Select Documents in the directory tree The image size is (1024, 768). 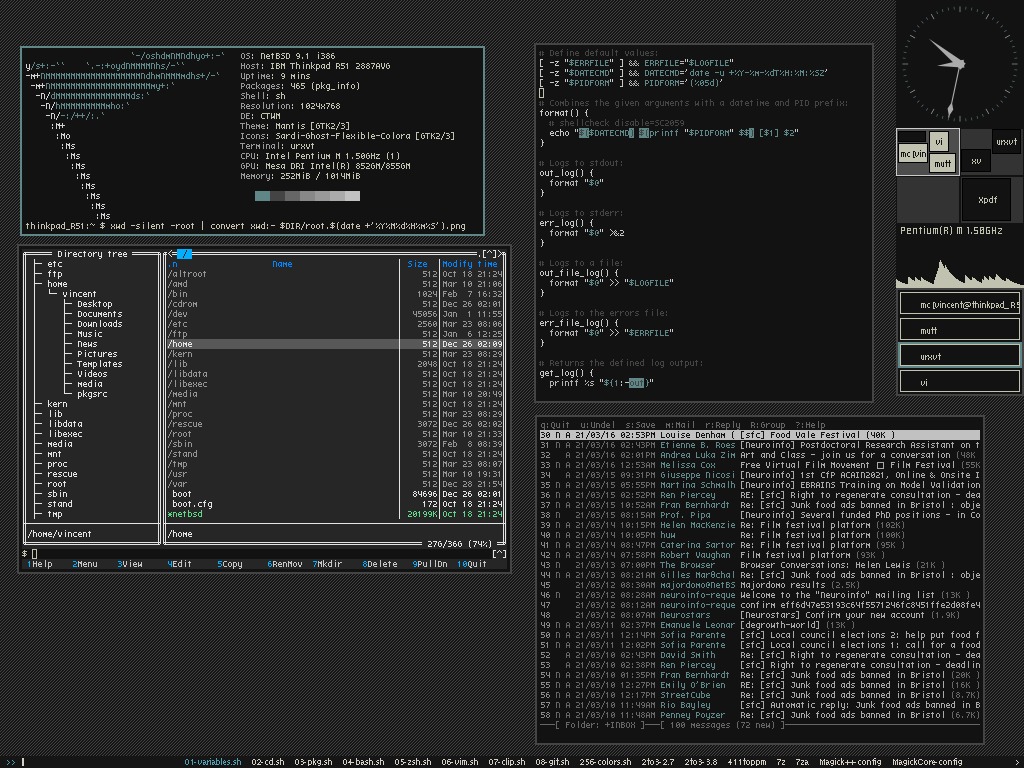click(99, 314)
